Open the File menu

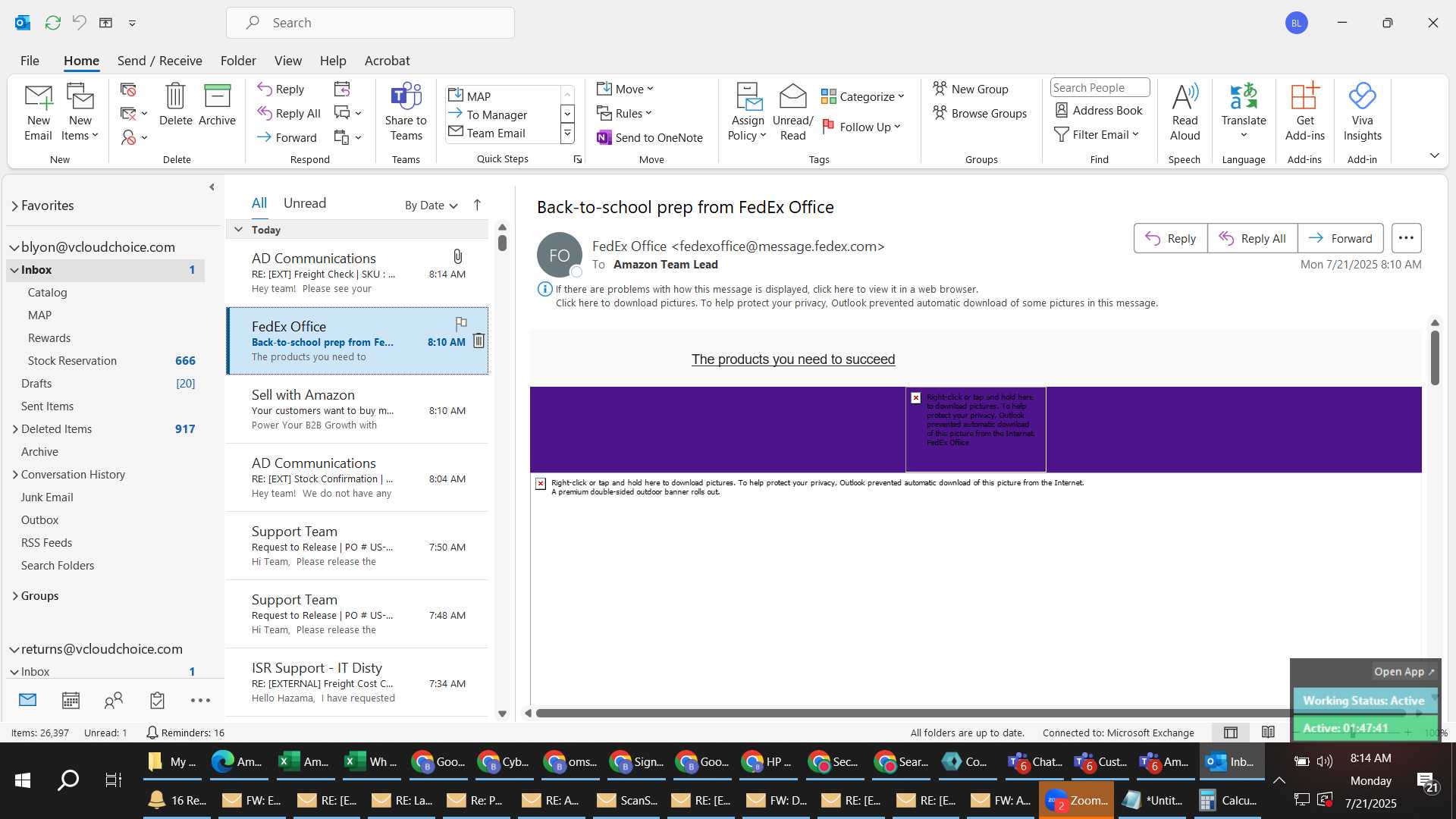30,61
